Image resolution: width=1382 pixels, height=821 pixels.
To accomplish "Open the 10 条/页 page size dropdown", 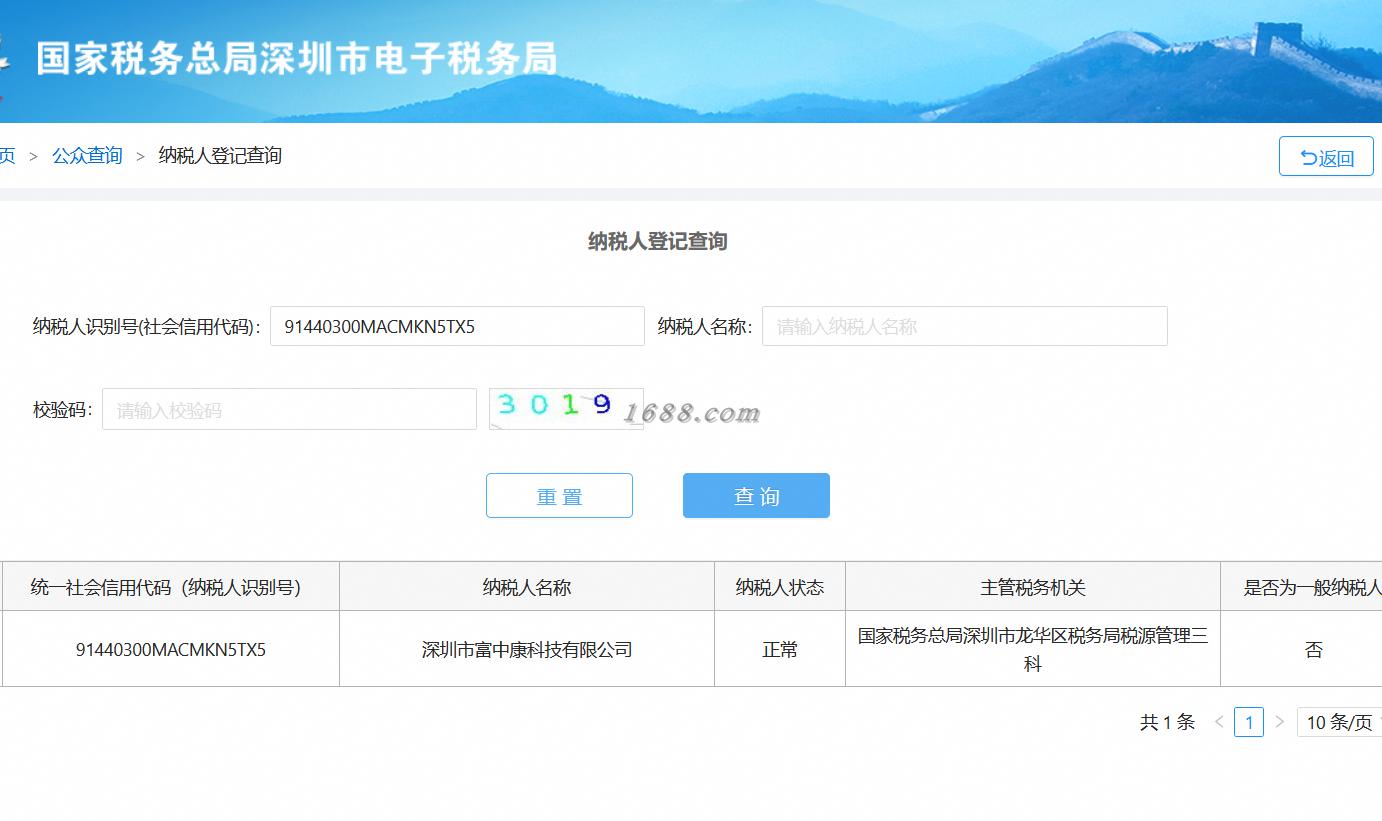I will [x=1340, y=722].
